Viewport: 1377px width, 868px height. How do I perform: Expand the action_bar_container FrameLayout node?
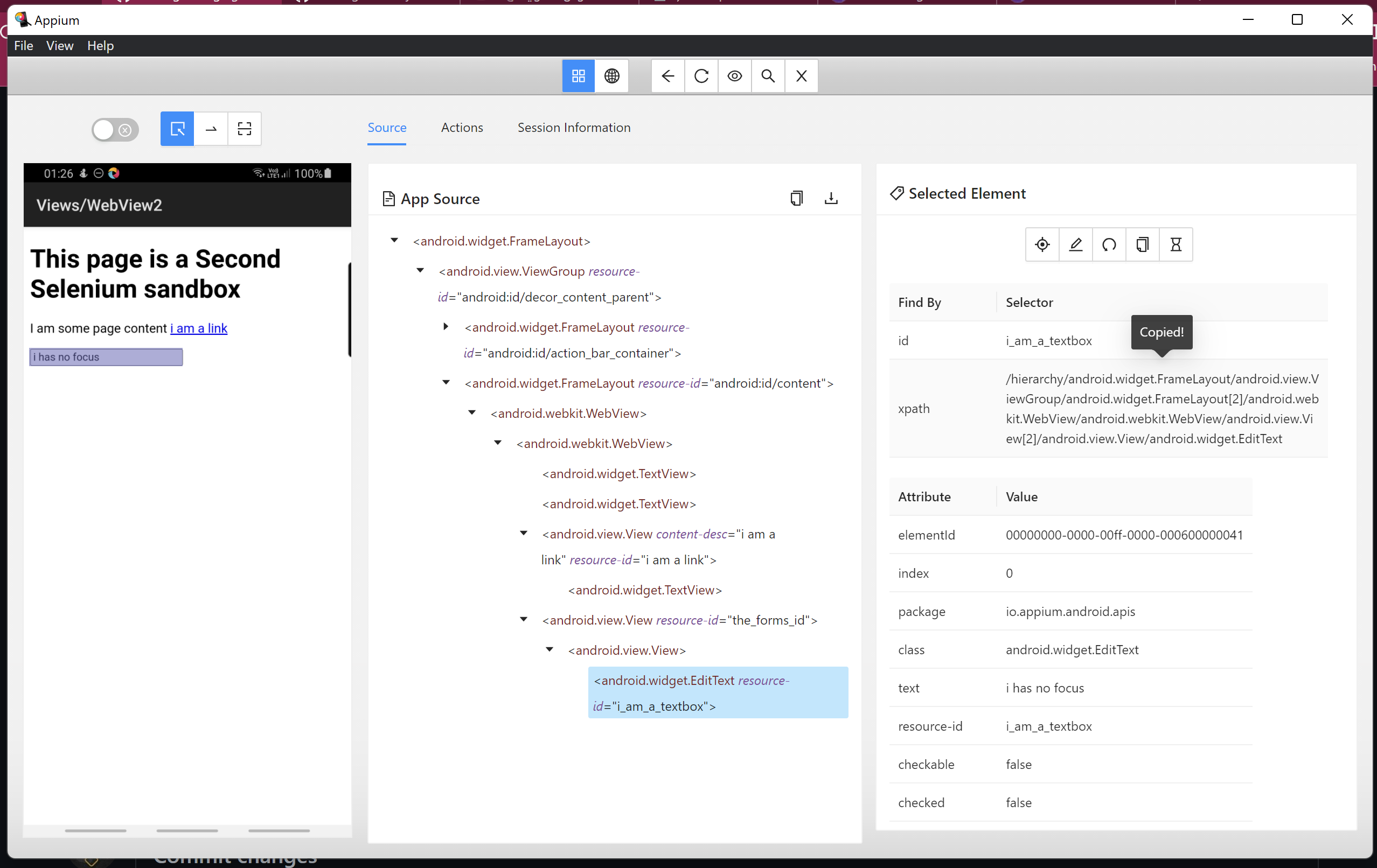click(446, 326)
